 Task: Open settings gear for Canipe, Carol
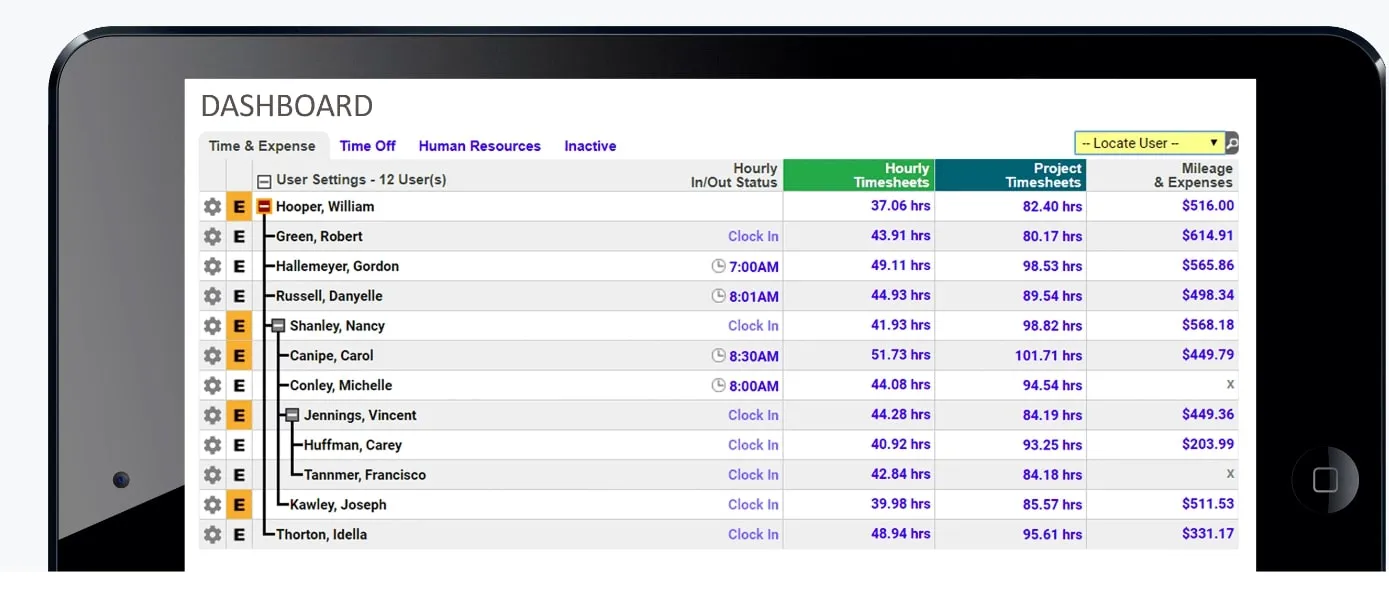(212, 356)
